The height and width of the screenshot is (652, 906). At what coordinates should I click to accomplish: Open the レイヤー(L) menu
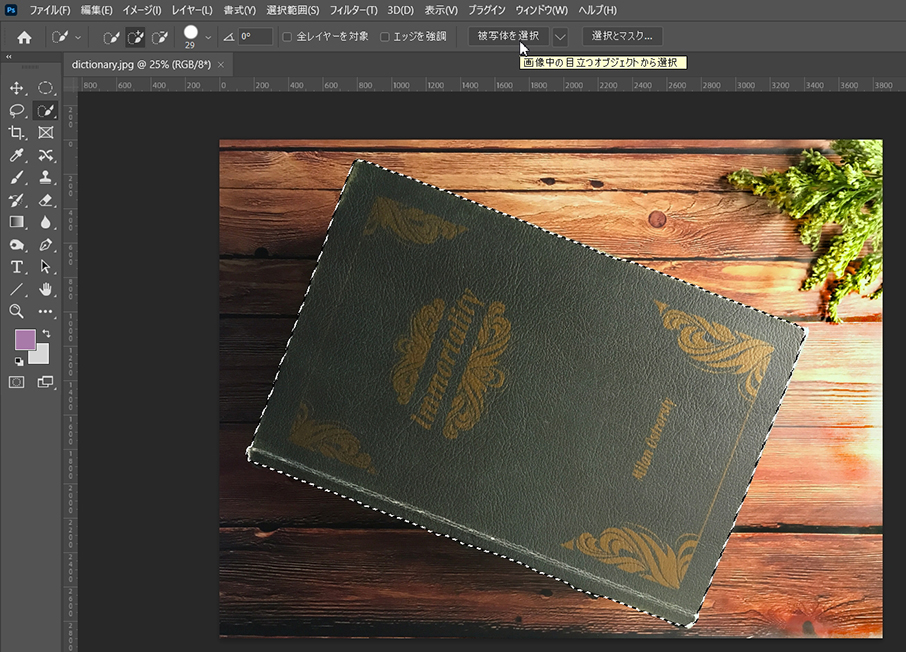point(192,10)
